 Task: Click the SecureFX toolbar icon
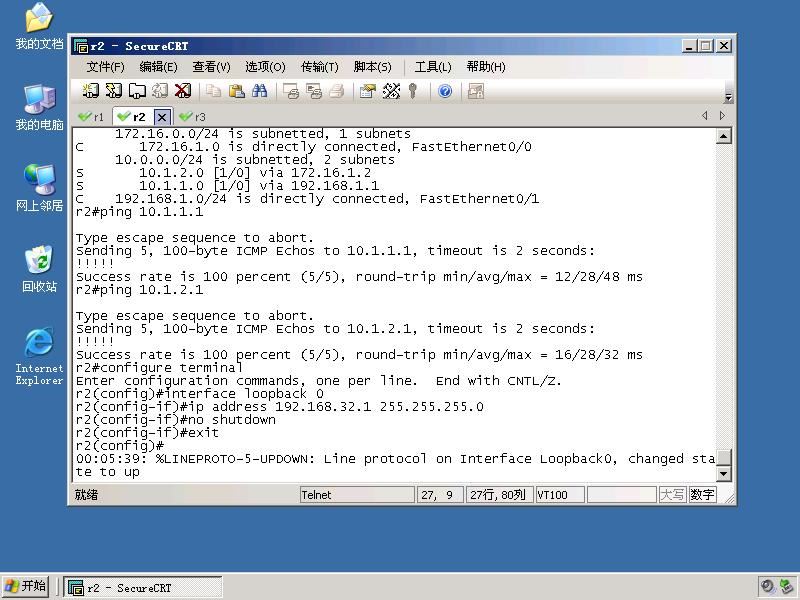[476, 91]
